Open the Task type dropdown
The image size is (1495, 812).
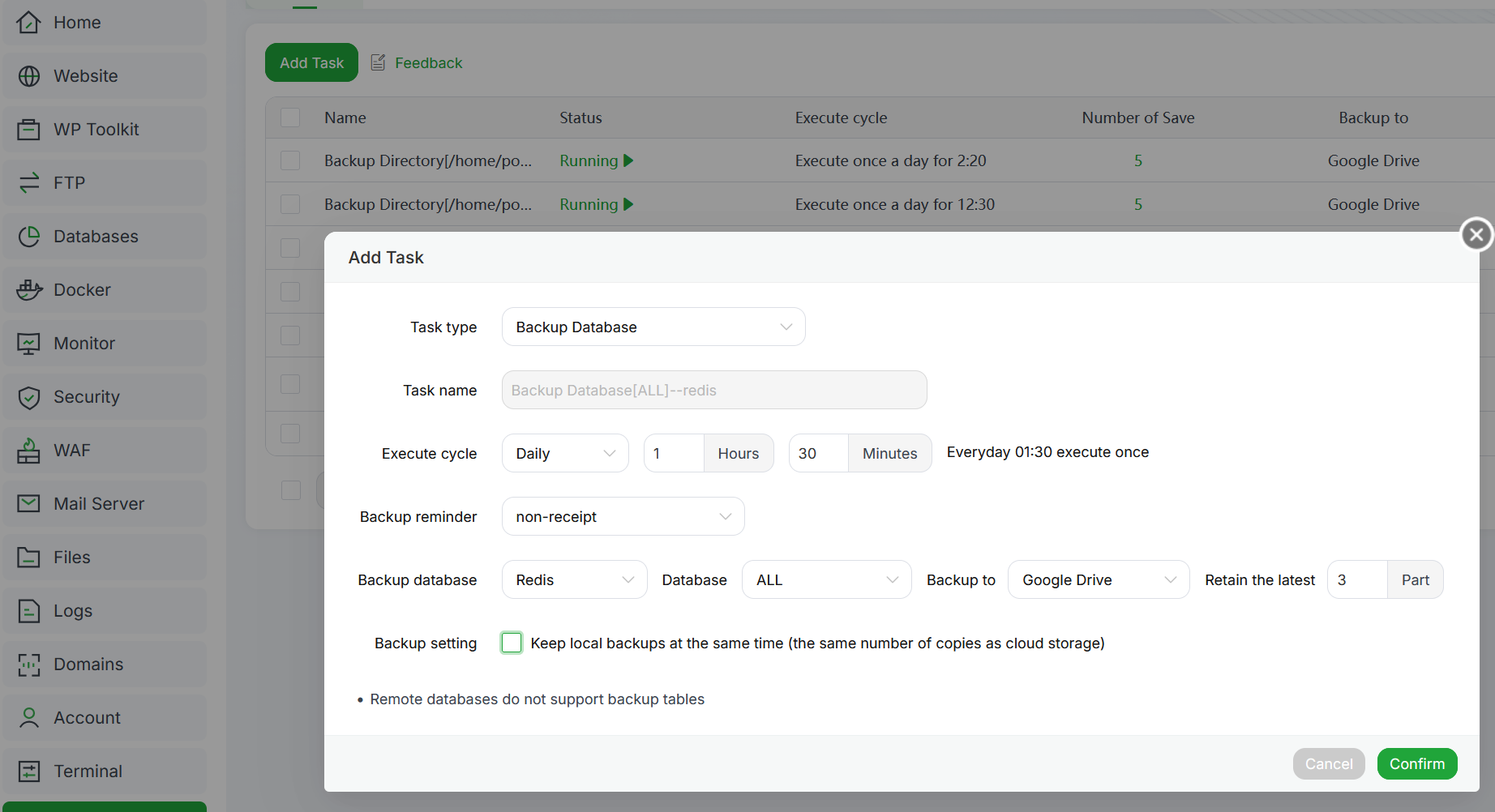point(653,327)
